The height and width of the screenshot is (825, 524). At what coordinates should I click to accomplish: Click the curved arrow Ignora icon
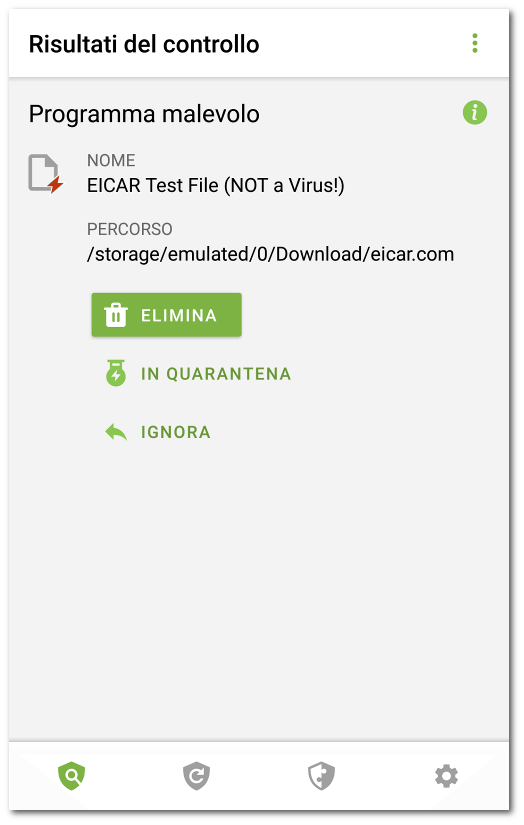(116, 432)
